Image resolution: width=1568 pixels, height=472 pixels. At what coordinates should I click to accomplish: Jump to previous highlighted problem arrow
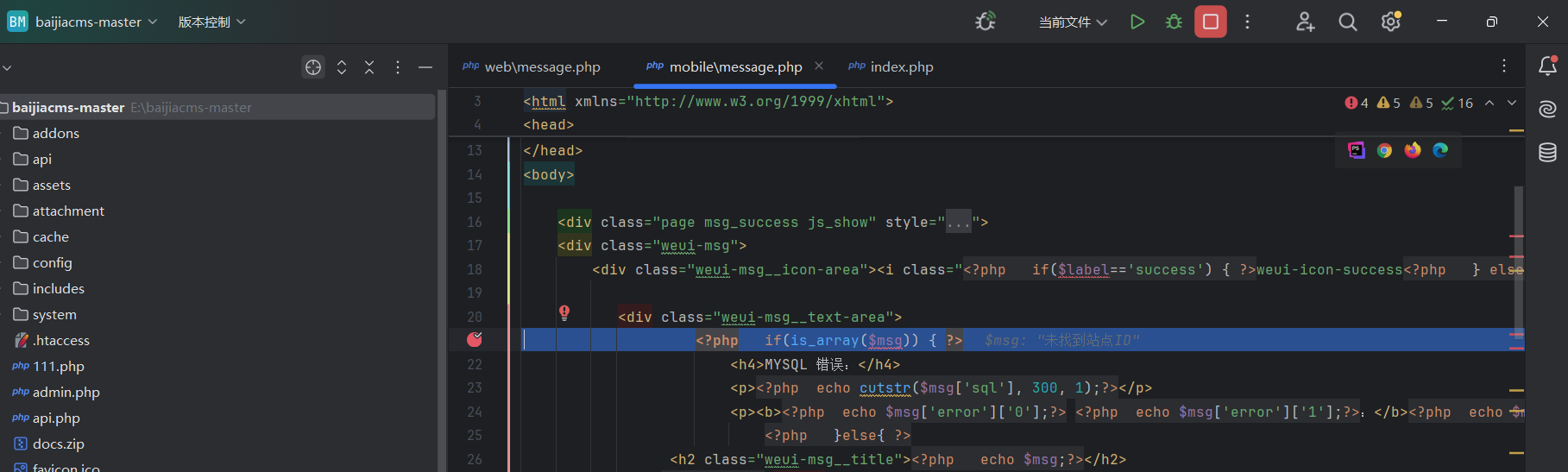1489,103
